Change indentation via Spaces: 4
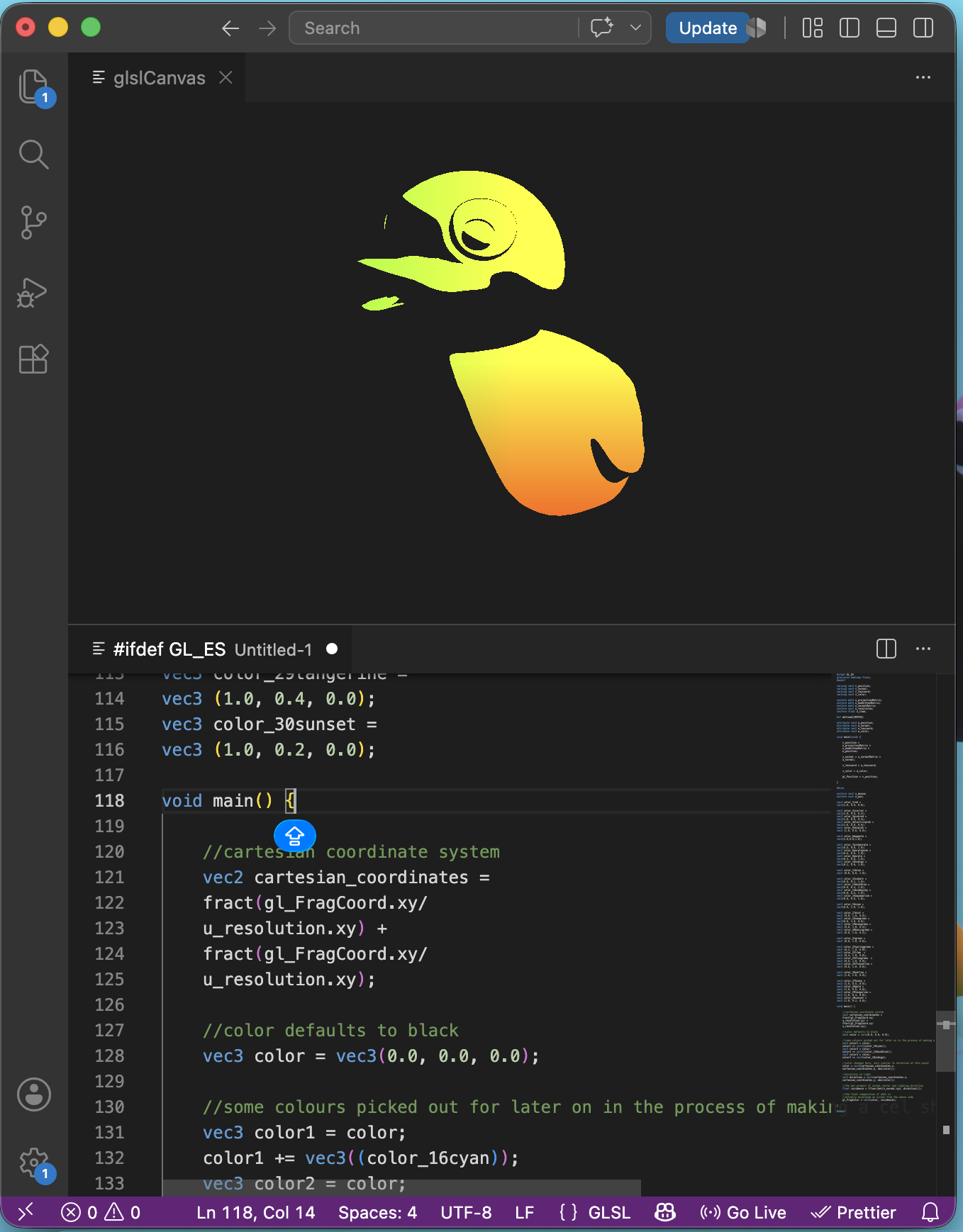 (x=377, y=1213)
